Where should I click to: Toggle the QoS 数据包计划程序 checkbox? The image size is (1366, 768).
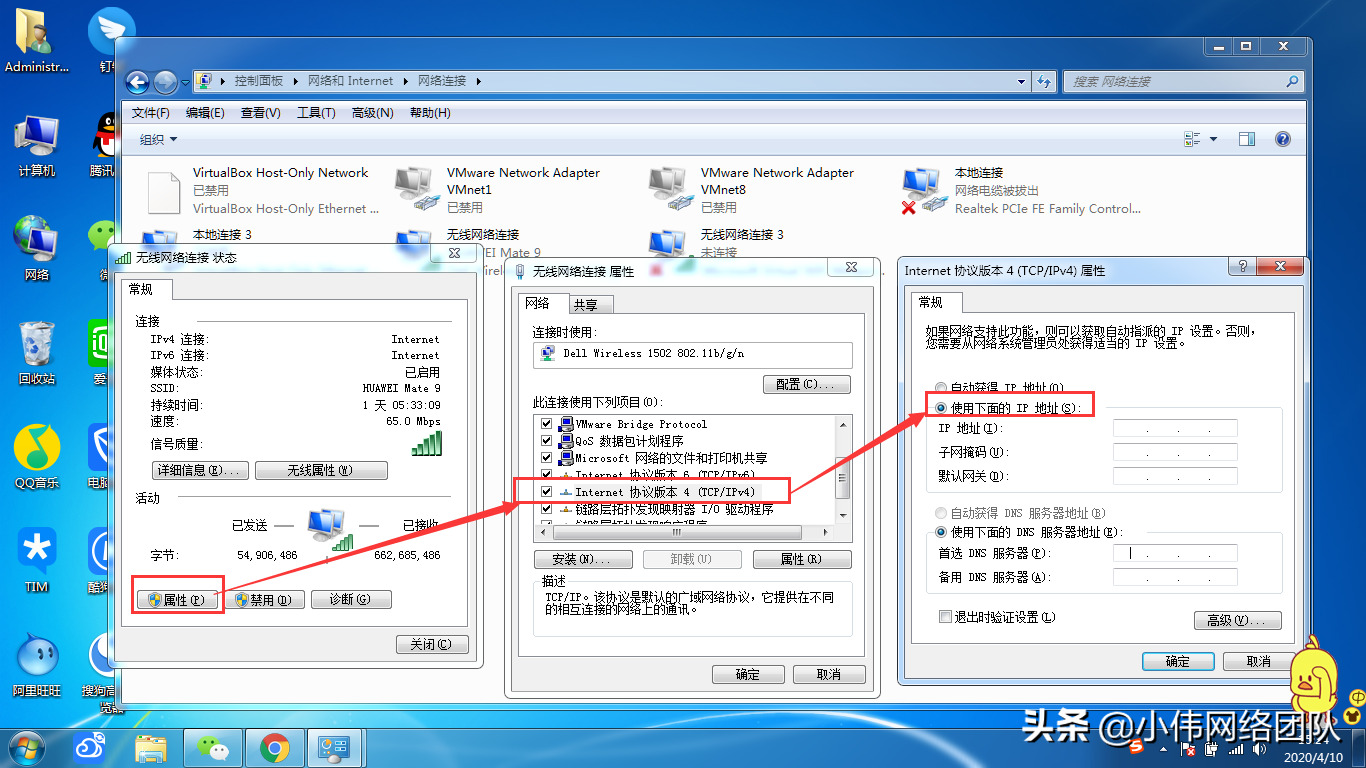(546, 441)
